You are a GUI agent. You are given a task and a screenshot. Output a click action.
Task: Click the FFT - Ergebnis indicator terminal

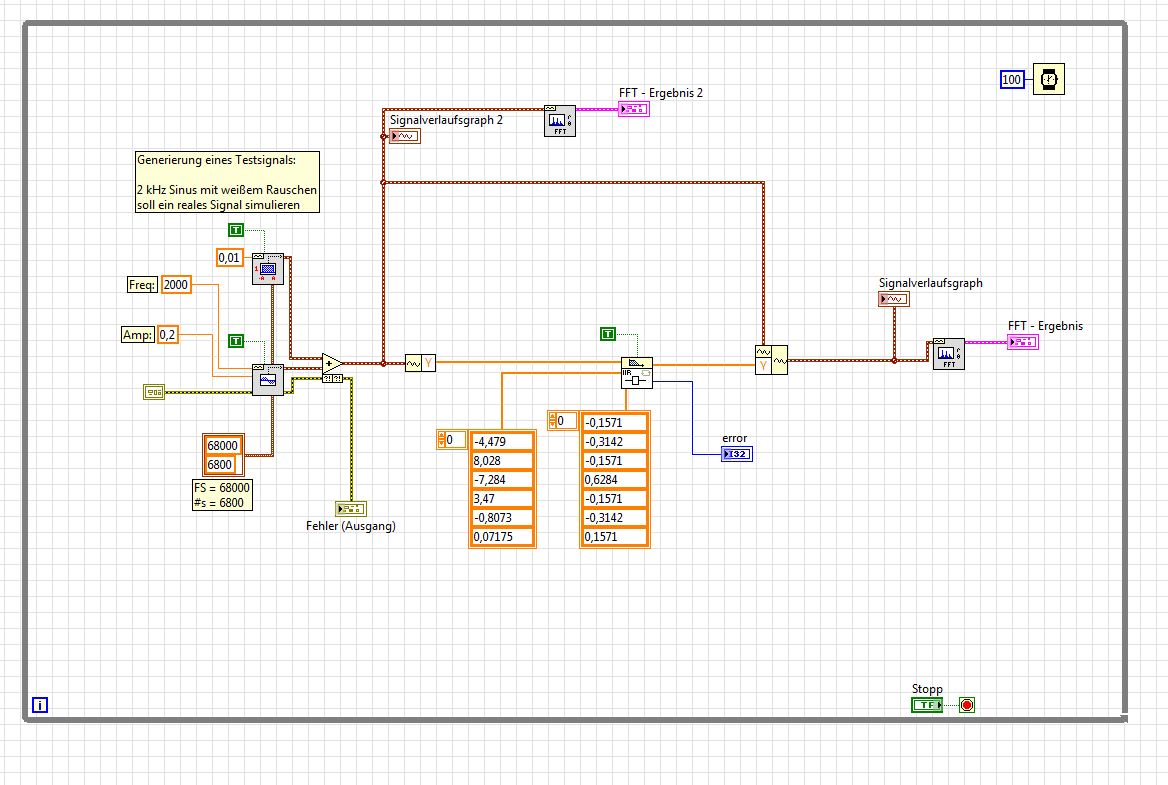pyautogui.click(x=1023, y=342)
